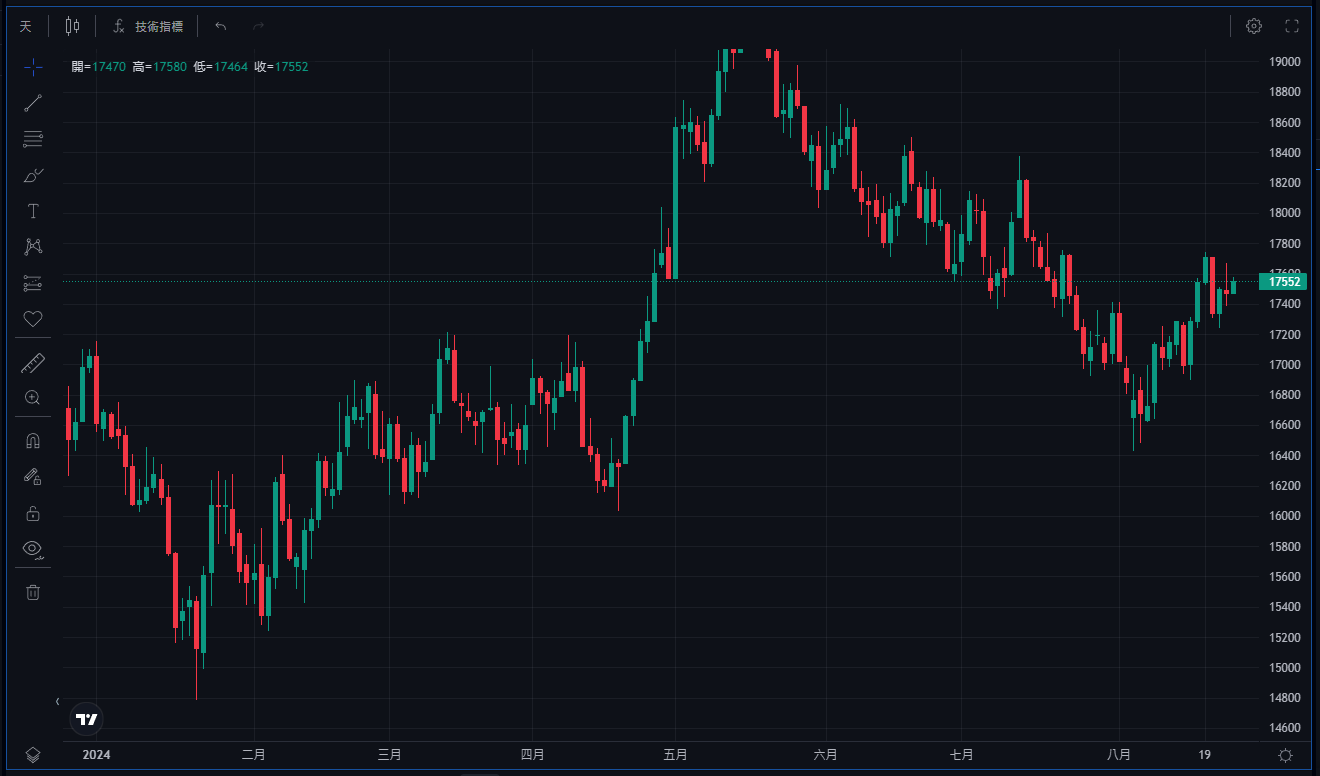Screen dimensions: 1320x776
Task: Click the 二月 time axis label
Action: (254, 755)
